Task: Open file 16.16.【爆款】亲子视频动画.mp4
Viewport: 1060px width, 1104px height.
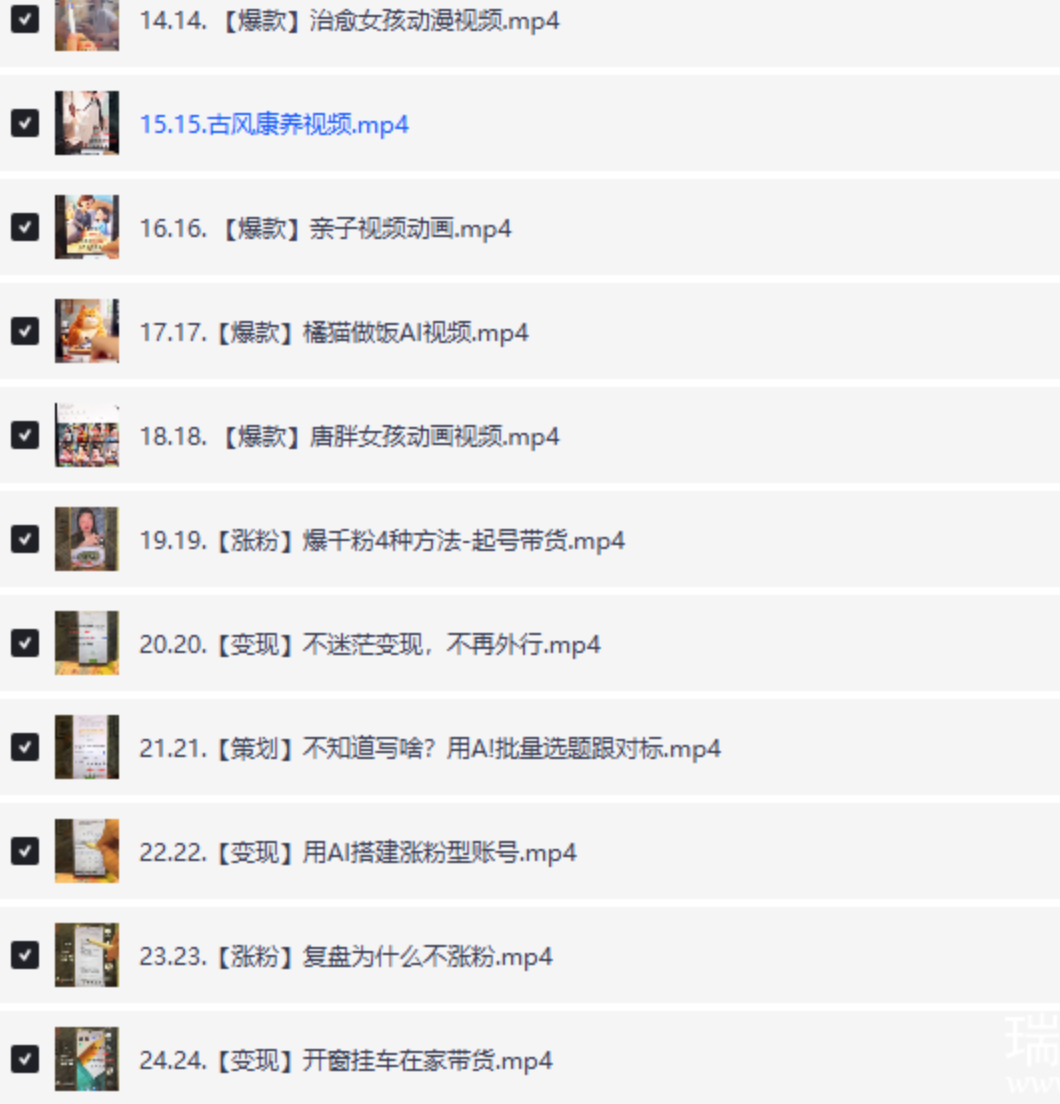Action: pyautogui.click(x=325, y=229)
